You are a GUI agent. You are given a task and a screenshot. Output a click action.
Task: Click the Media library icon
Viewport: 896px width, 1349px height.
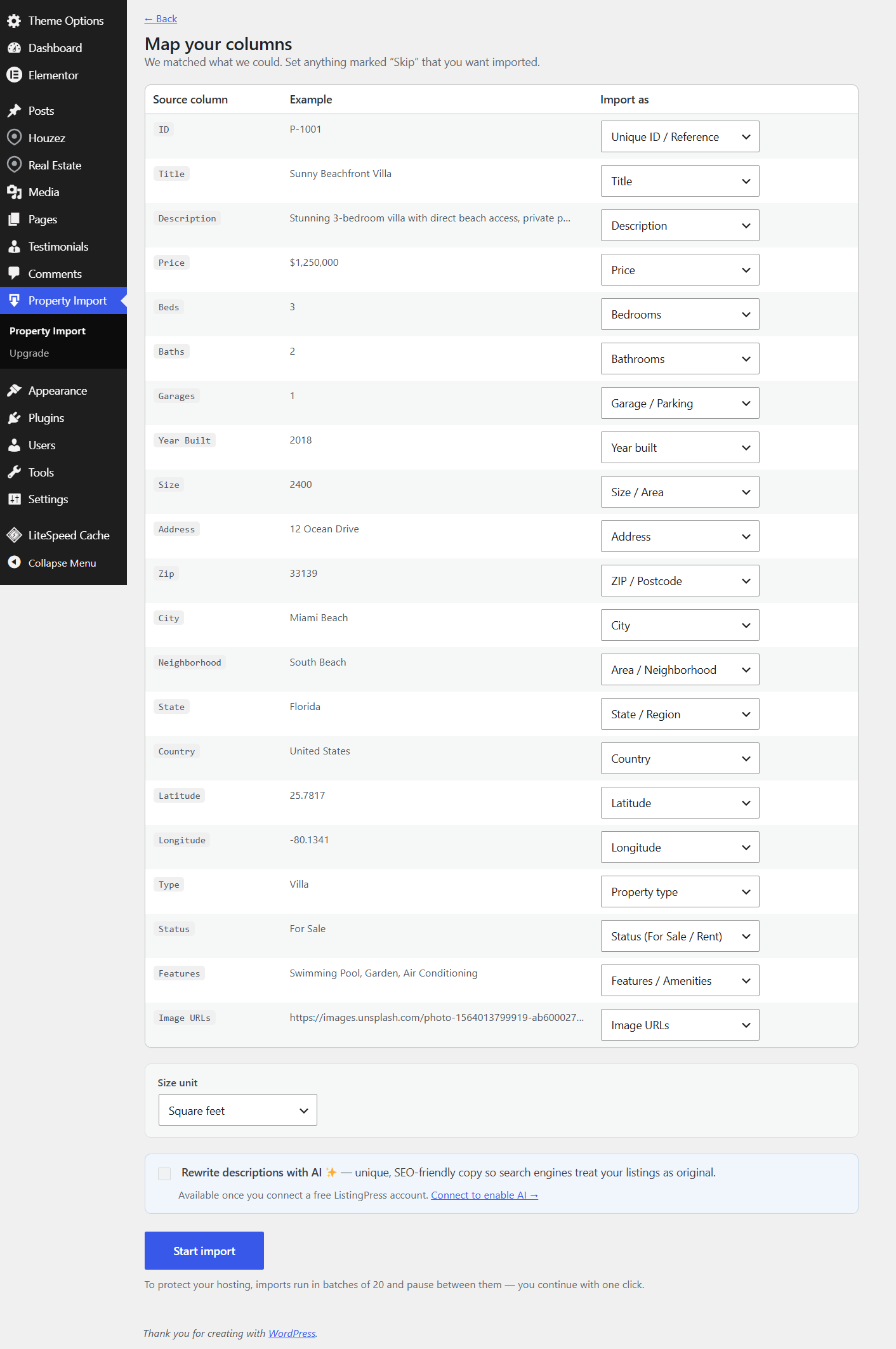14,192
